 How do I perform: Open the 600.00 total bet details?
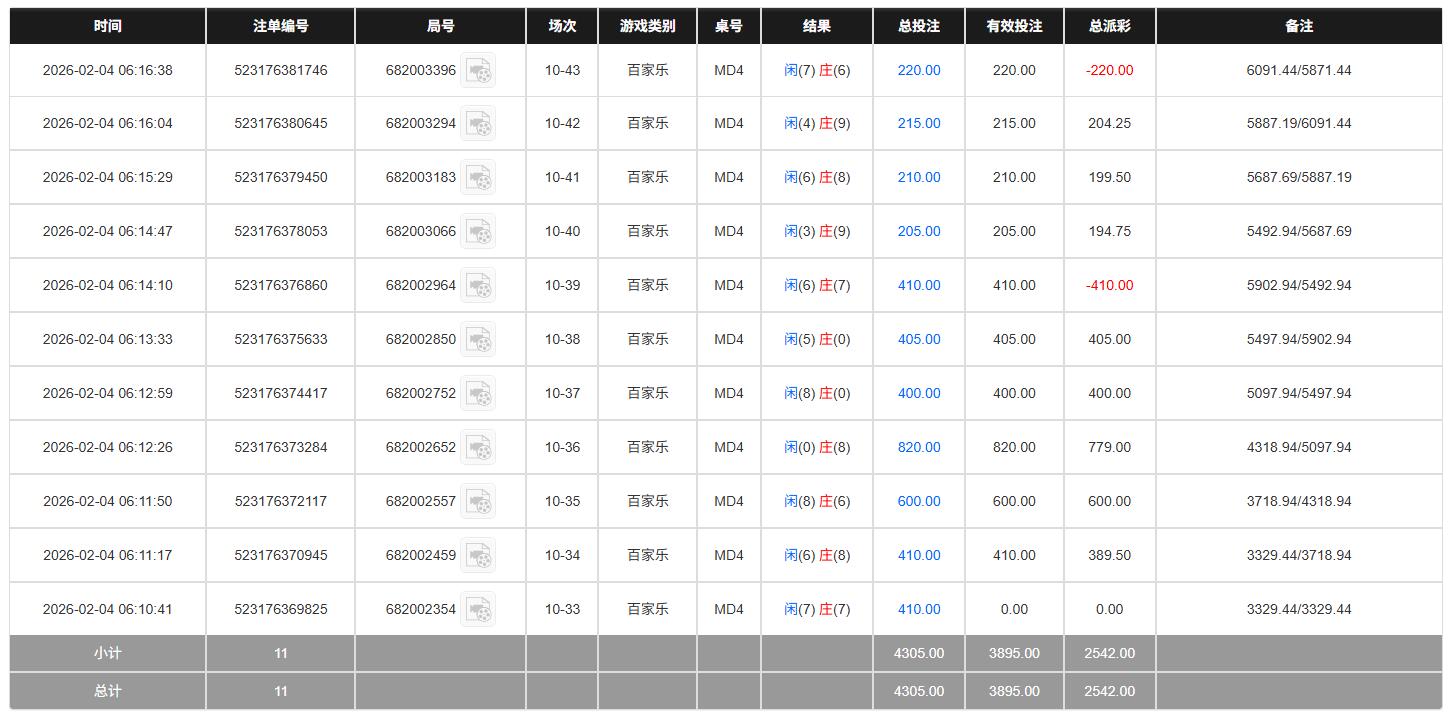(x=919, y=502)
